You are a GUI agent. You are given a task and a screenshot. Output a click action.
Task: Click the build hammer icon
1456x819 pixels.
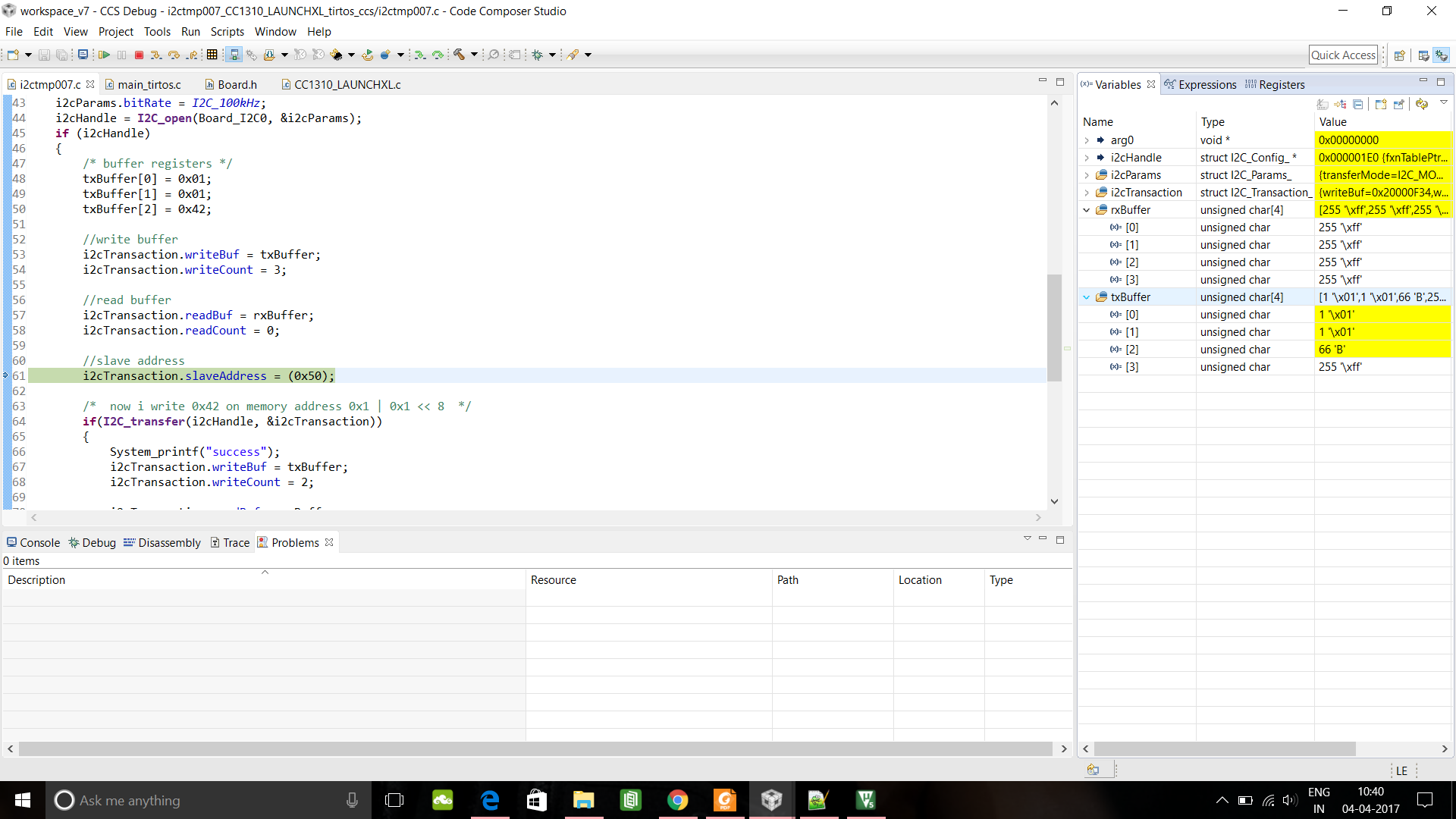click(459, 55)
